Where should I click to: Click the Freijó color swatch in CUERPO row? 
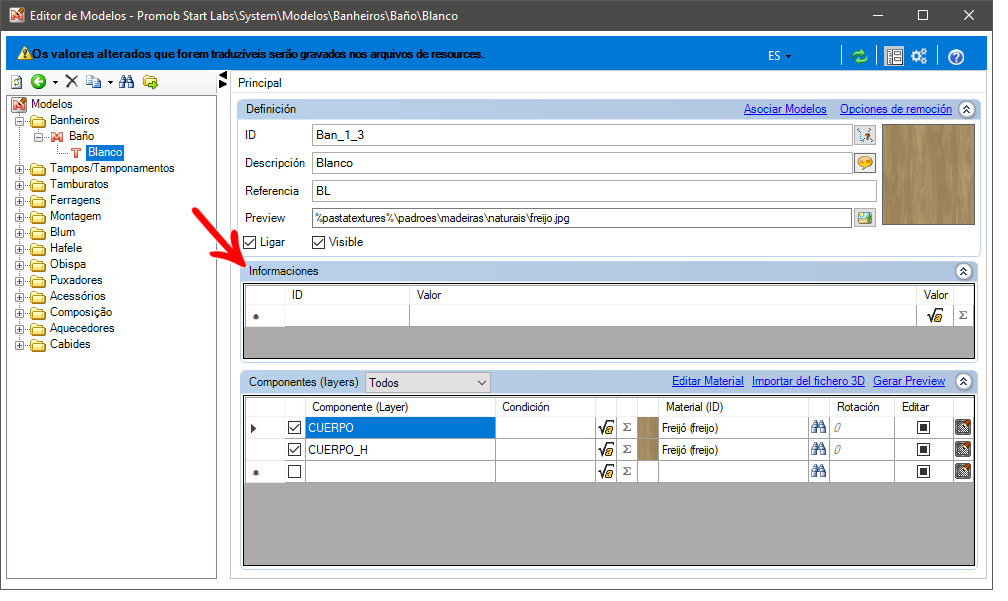point(647,428)
